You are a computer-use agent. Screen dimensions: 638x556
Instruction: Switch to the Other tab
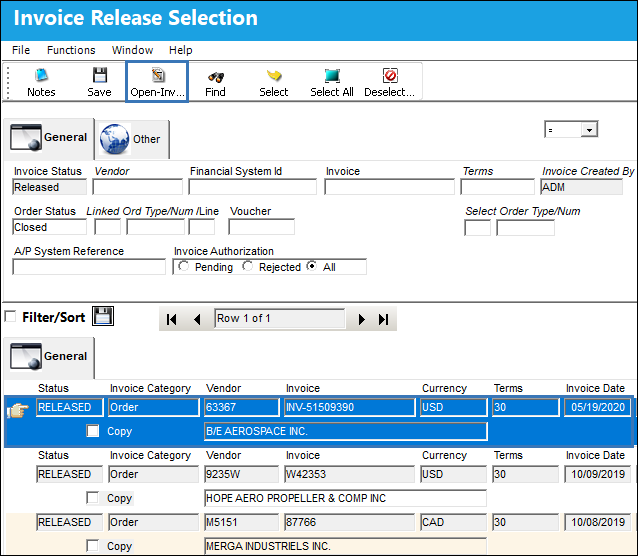click(132, 139)
